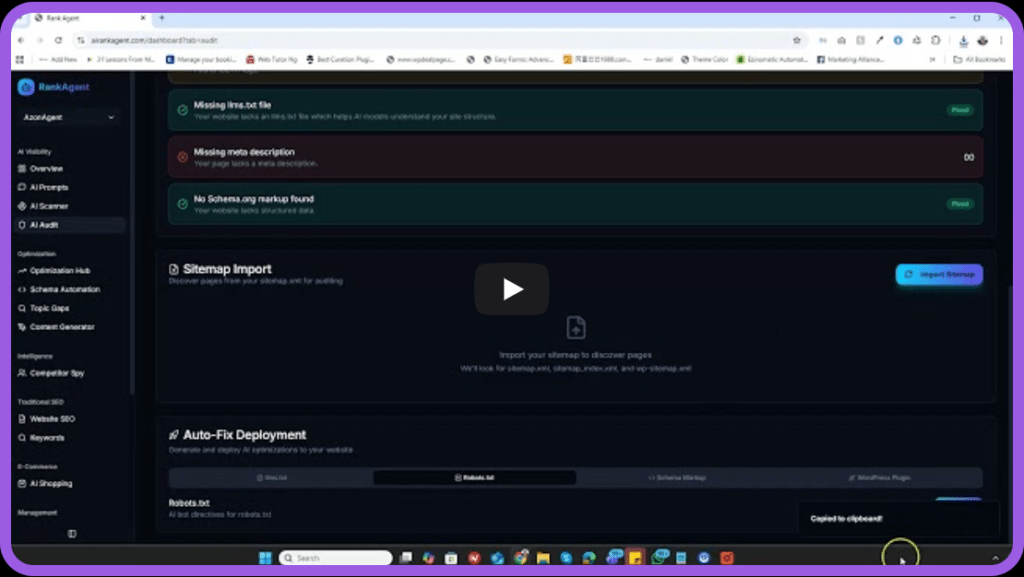Image resolution: width=1024 pixels, height=577 pixels.
Task: Switch to the WordPress Plugin tab
Action: [x=880, y=478]
